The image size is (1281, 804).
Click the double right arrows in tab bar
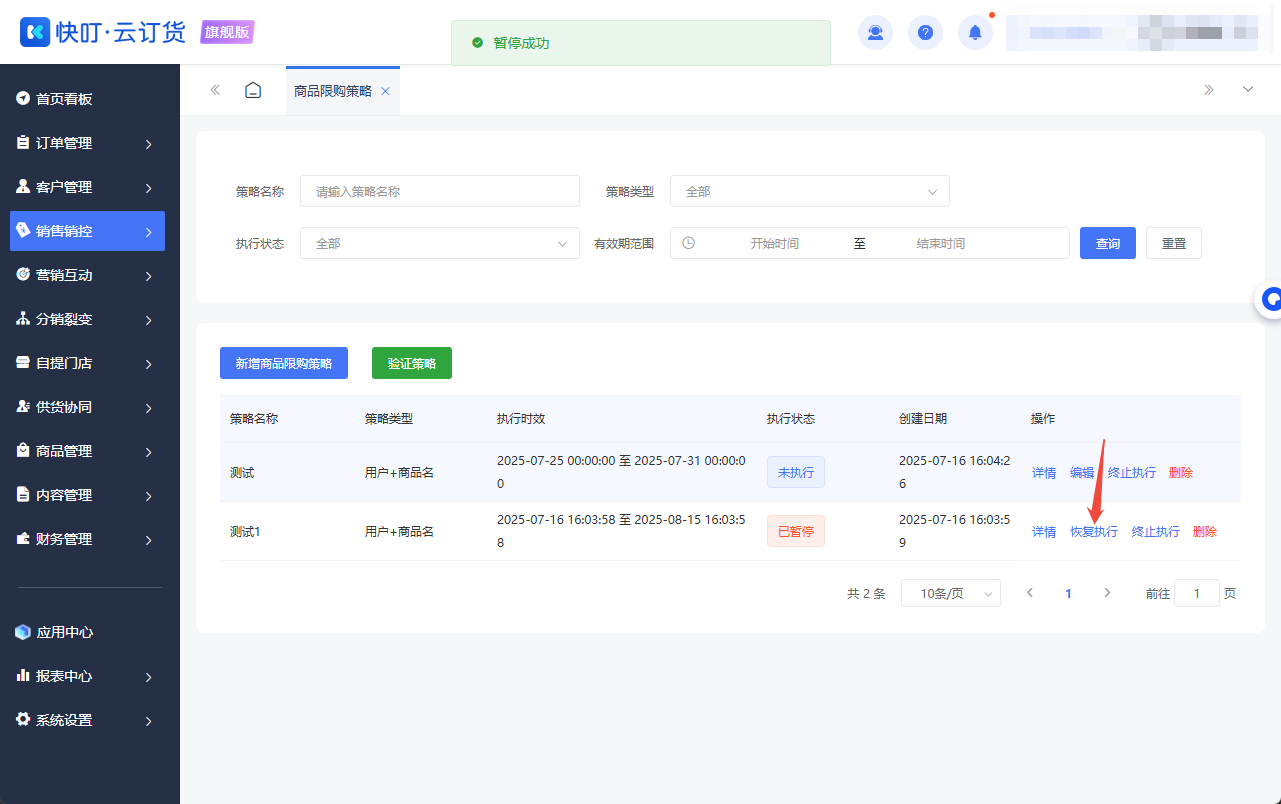coord(1208,90)
